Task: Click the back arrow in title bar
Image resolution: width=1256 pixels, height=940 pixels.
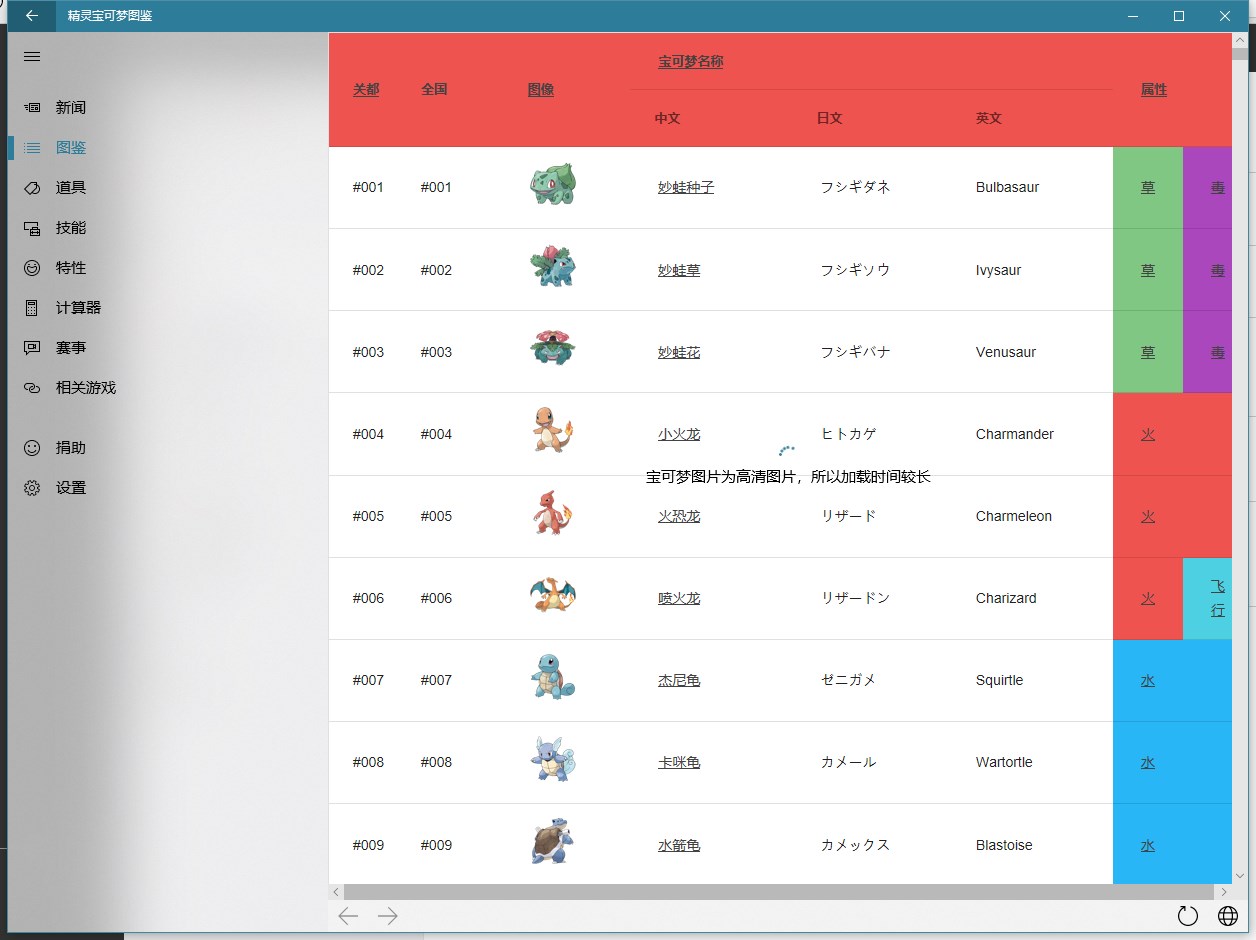Action: (x=32, y=16)
